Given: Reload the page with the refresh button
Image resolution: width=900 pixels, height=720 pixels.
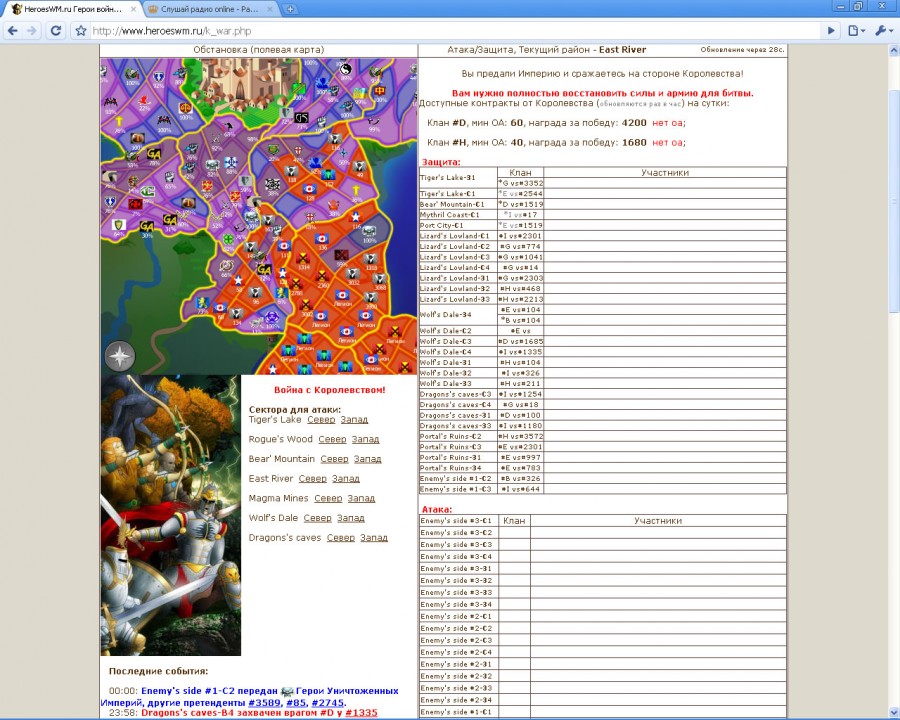Looking at the screenshot, I should click(56, 31).
